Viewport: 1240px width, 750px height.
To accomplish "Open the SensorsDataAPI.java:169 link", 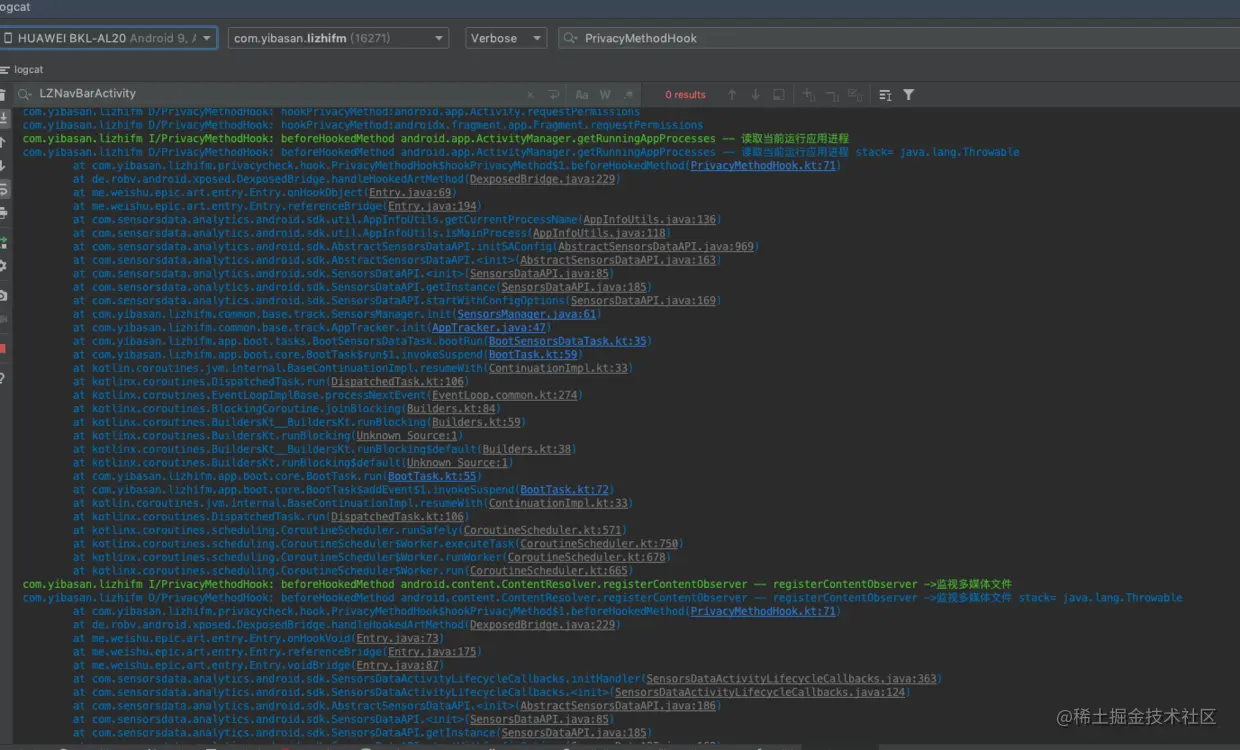I will coord(643,300).
